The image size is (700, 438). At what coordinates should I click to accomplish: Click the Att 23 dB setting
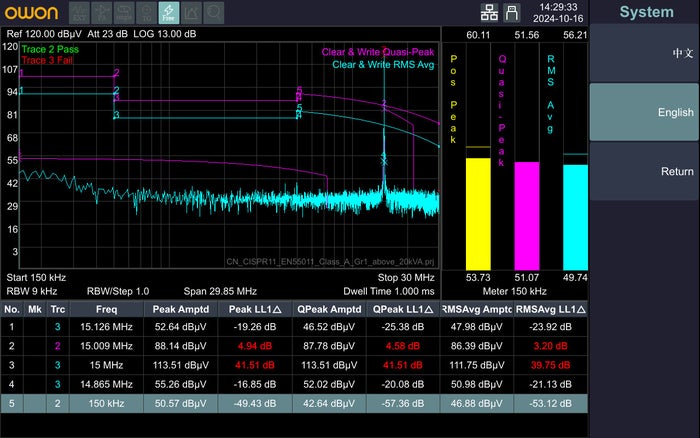107,34
